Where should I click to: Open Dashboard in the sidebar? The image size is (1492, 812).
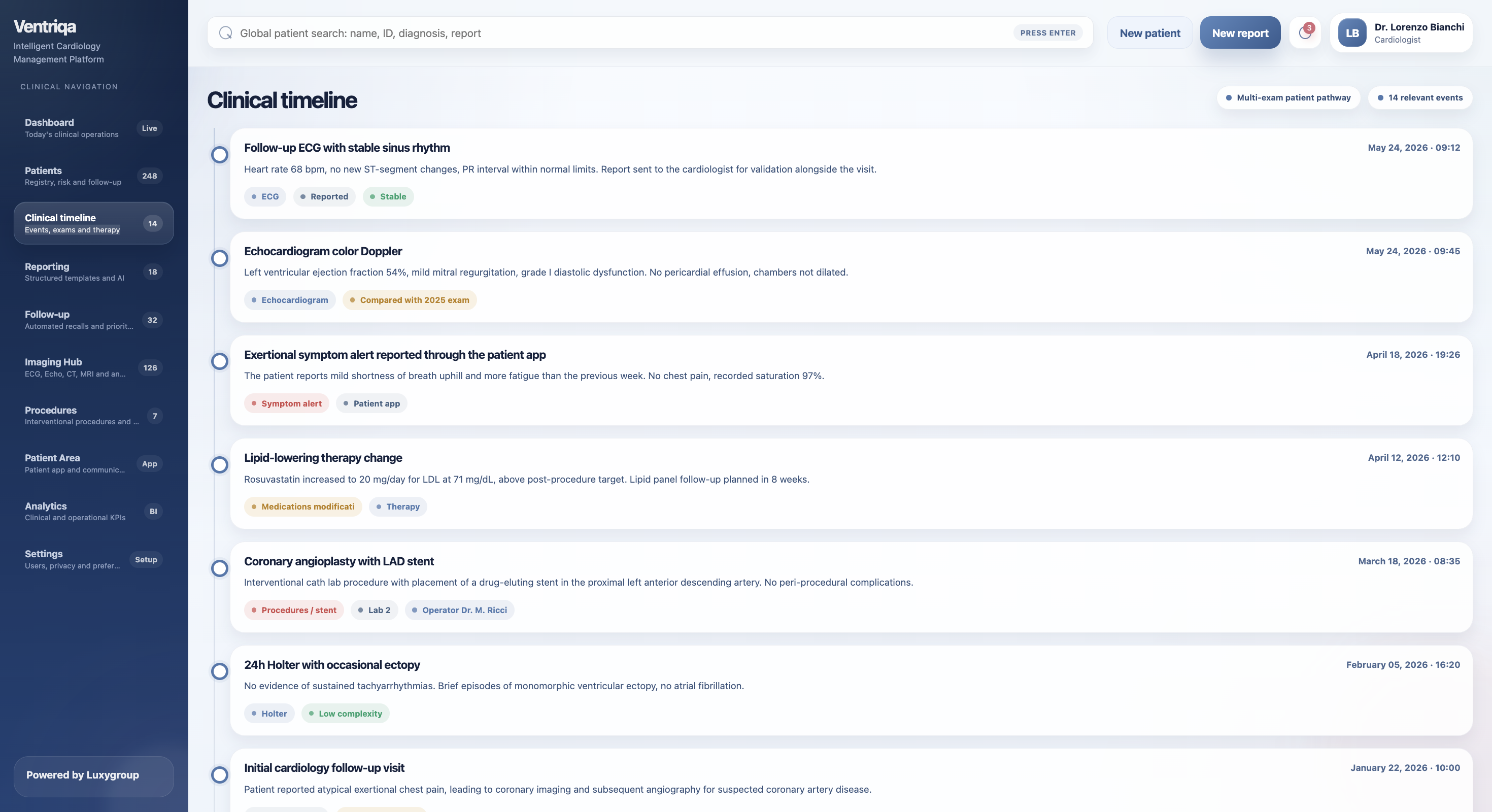(x=93, y=128)
